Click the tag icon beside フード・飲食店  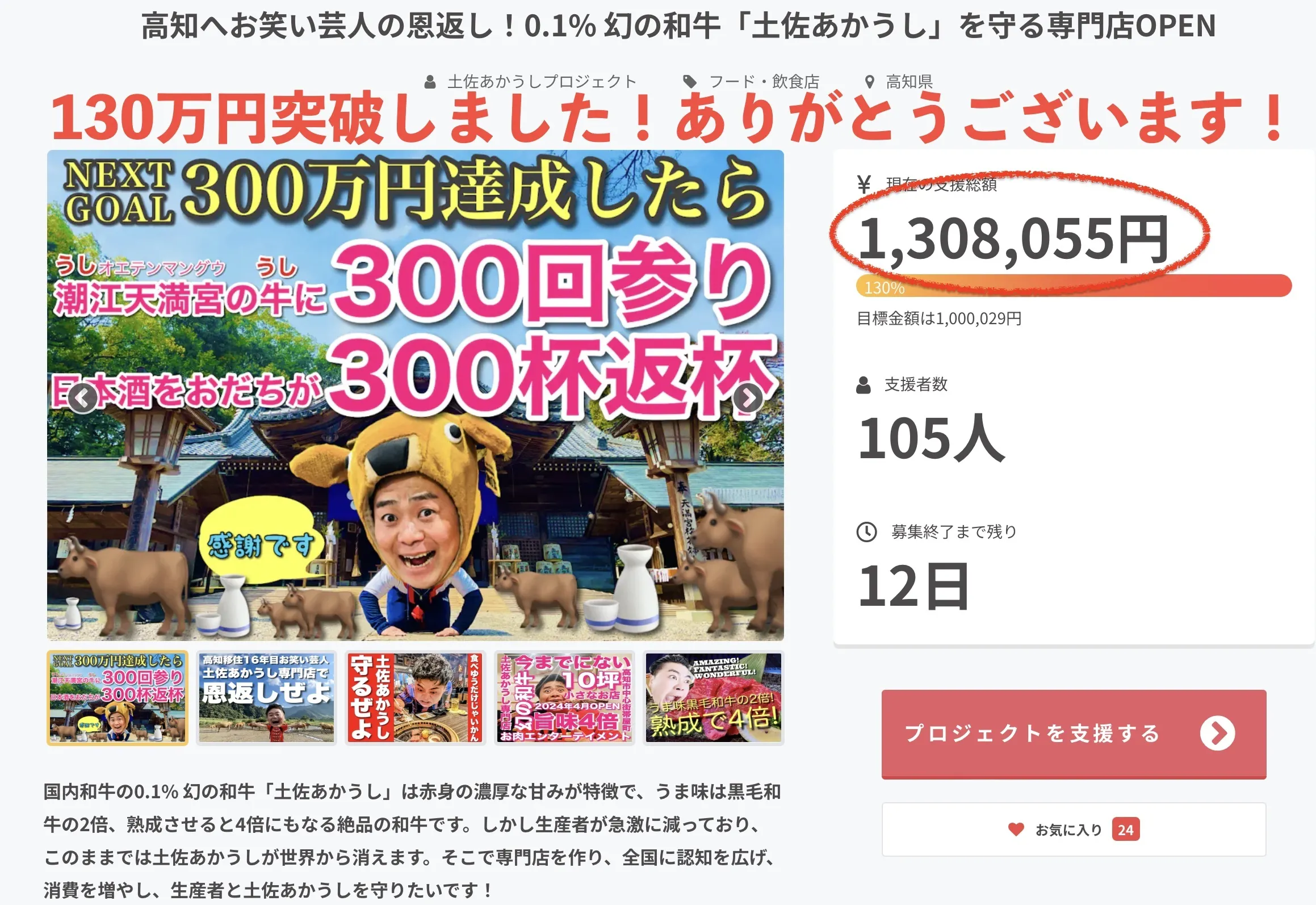(x=690, y=82)
